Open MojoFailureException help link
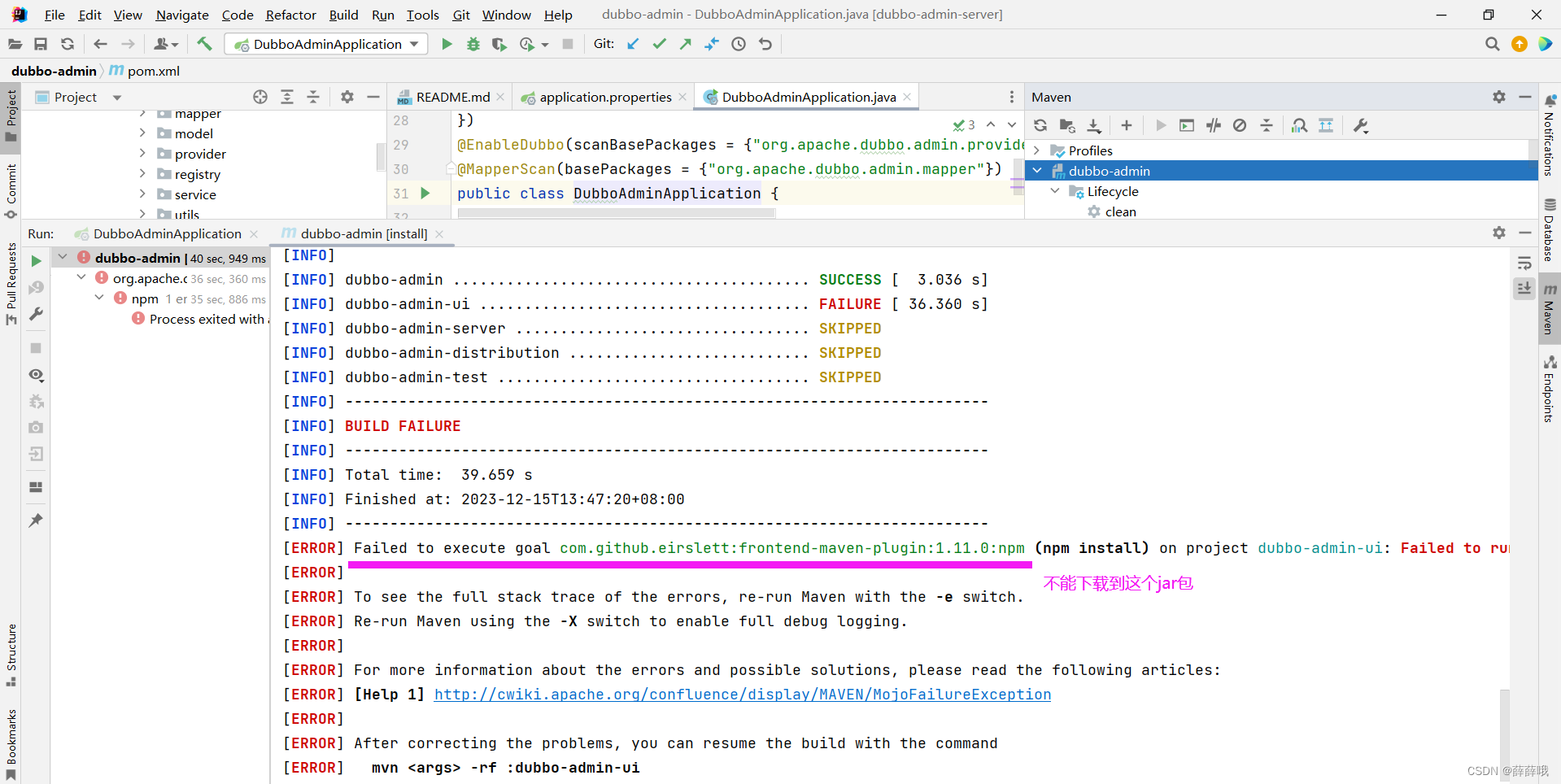Image resolution: width=1561 pixels, height=784 pixels. point(743,695)
